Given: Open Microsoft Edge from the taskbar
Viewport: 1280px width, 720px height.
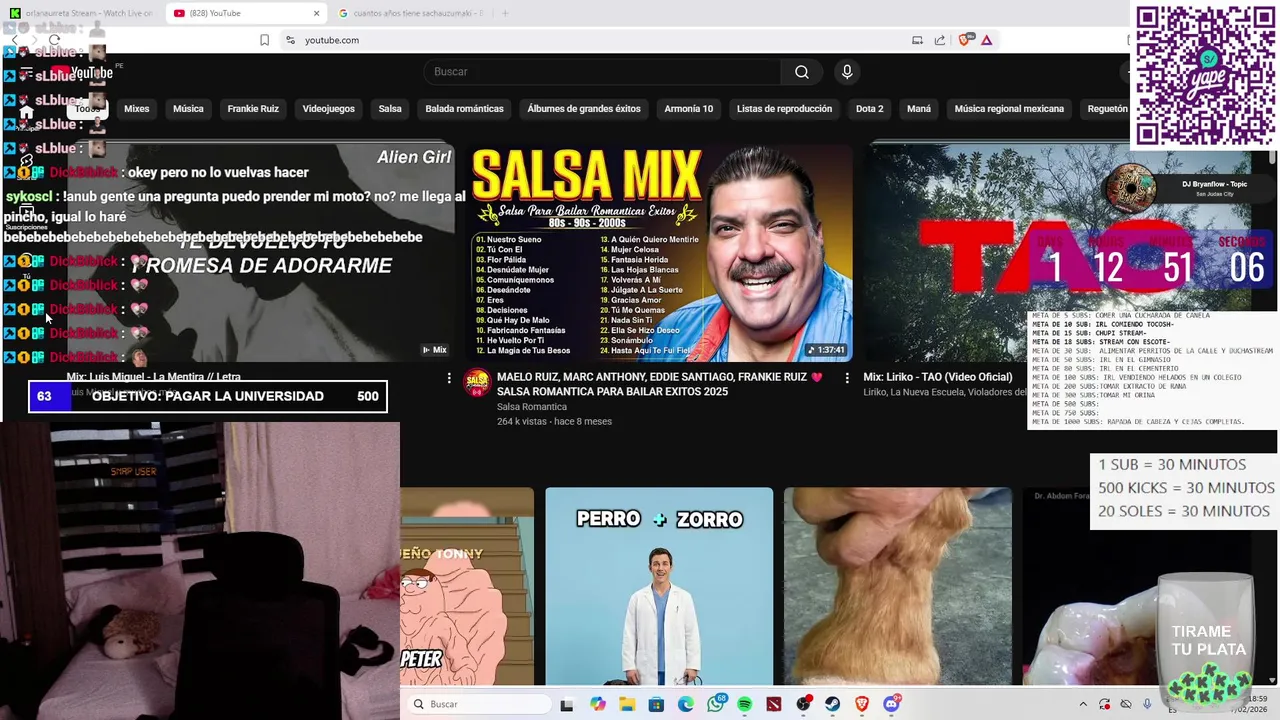Looking at the screenshot, I should (x=686, y=705).
